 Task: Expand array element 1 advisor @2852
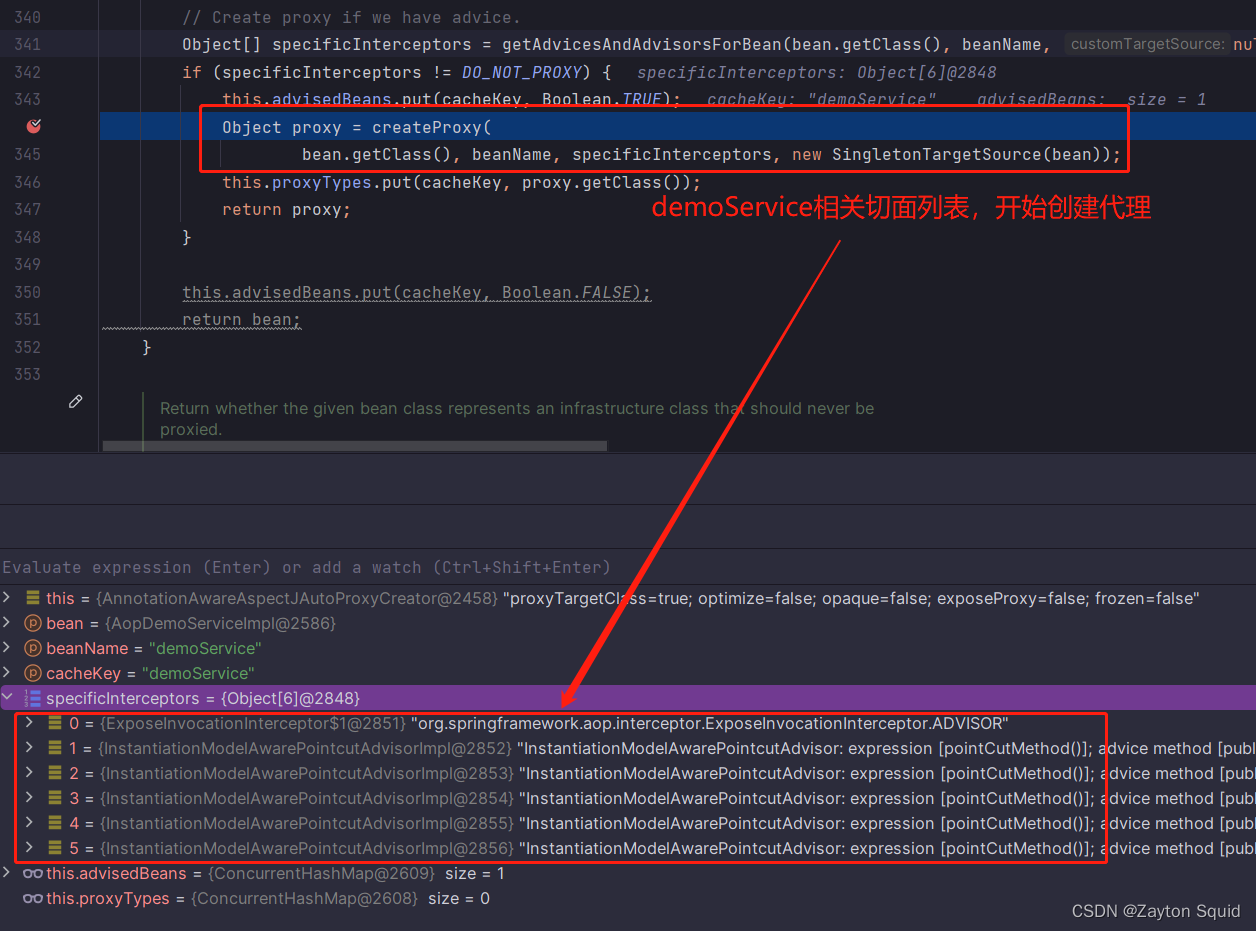point(29,748)
